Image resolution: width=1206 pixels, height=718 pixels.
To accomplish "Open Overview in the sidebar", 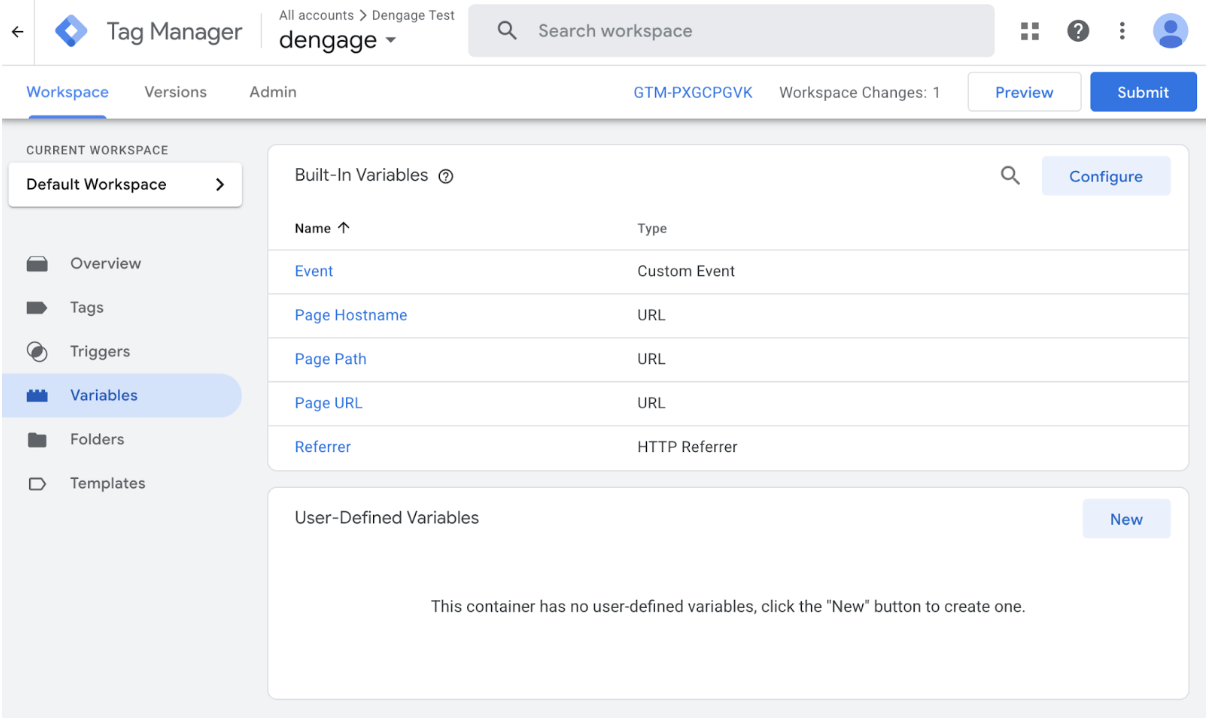I will coord(121,264).
